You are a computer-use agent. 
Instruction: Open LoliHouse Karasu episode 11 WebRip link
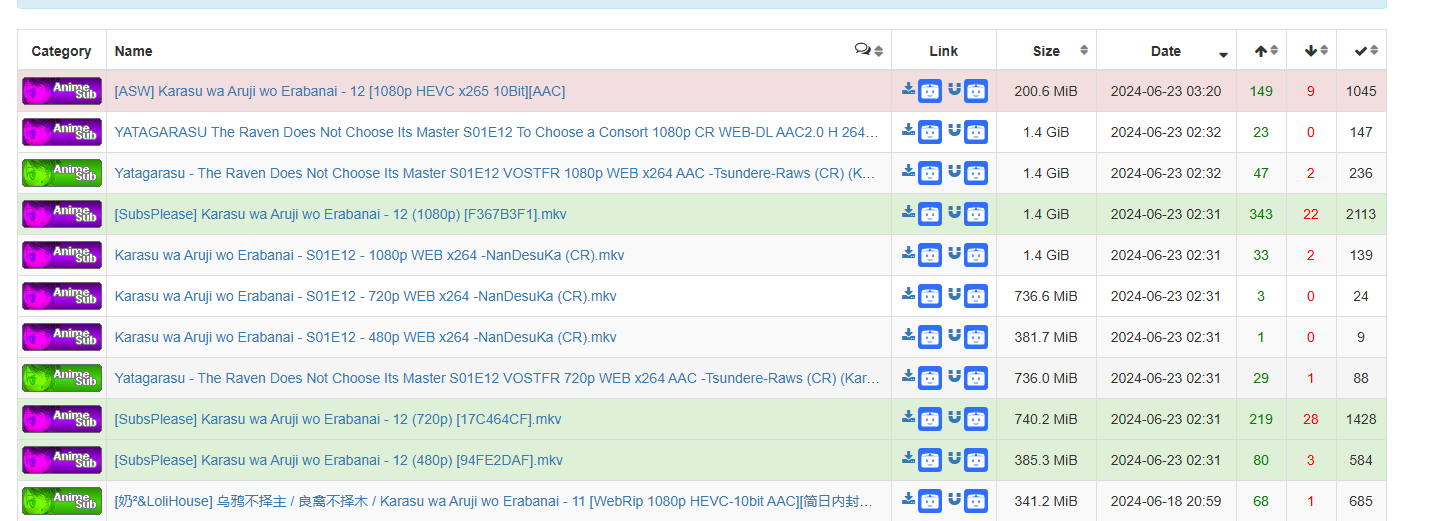(495, 501)
